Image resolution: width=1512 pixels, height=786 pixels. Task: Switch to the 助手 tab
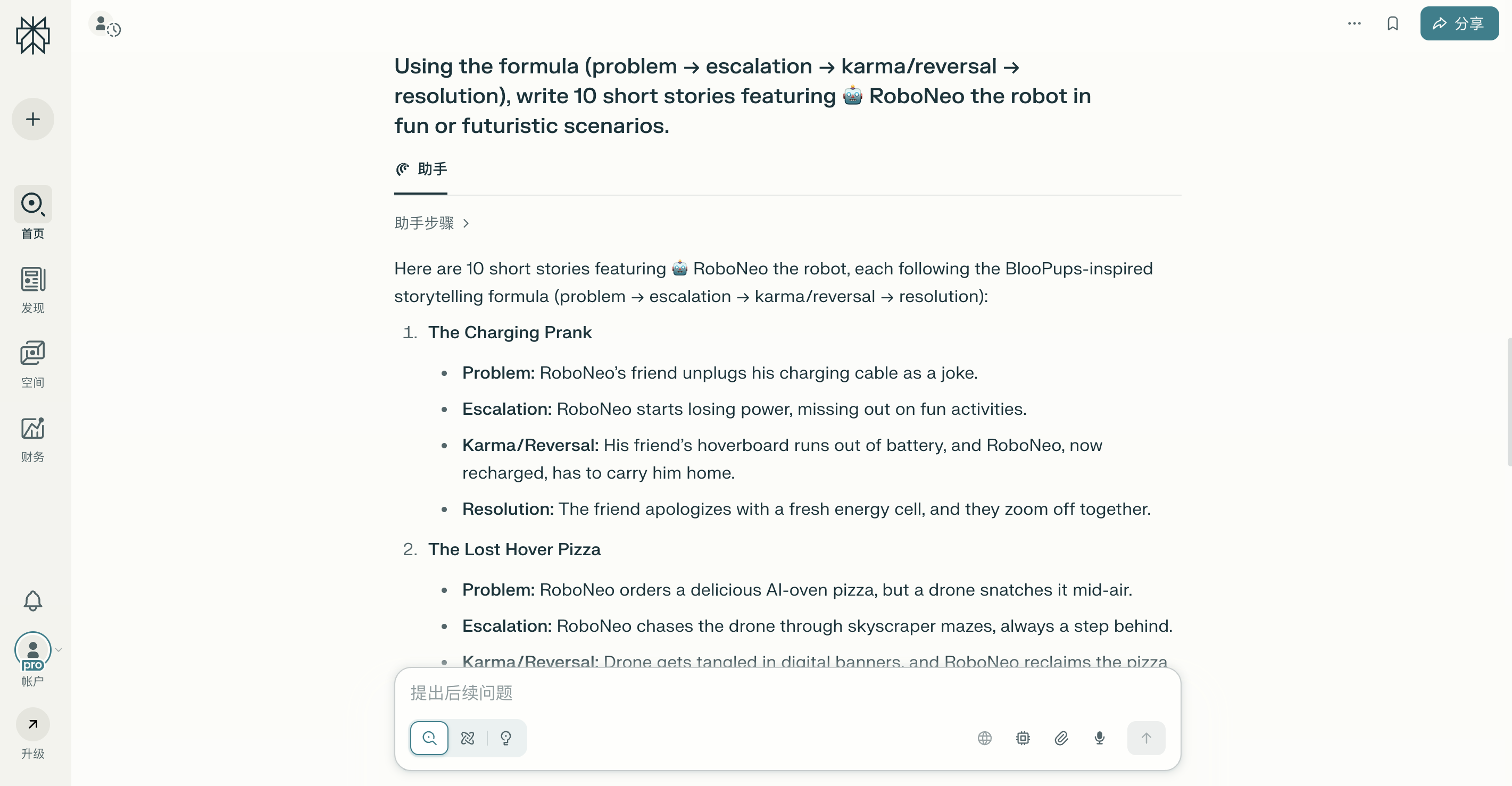[x=420, y=170]
